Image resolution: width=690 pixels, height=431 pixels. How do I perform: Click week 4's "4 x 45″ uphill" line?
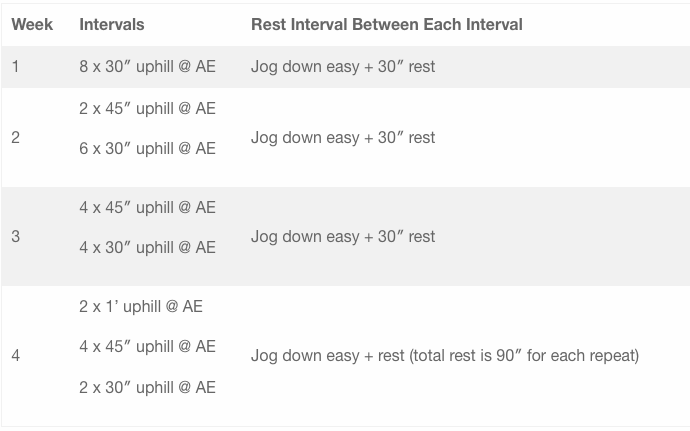click(x=147, y=346)
